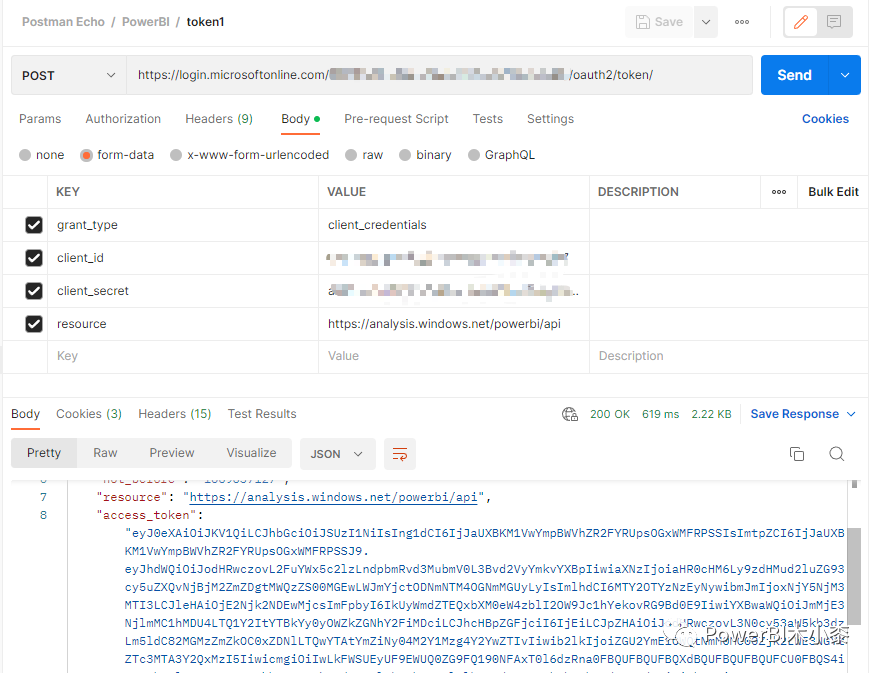Image resolution: width=878 pixels, height=673 pixels.
Task: Open the POST method dropdown
Action: (68, 75)
